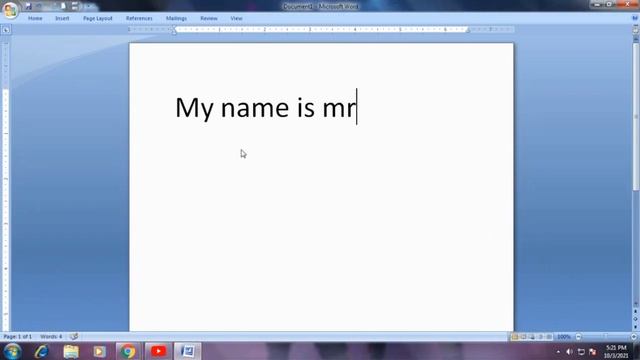Open Windows Explorer folder on taskbar
Image resolution: width=640 pixels, height=360 pixels.
click(x=71, y=351)
